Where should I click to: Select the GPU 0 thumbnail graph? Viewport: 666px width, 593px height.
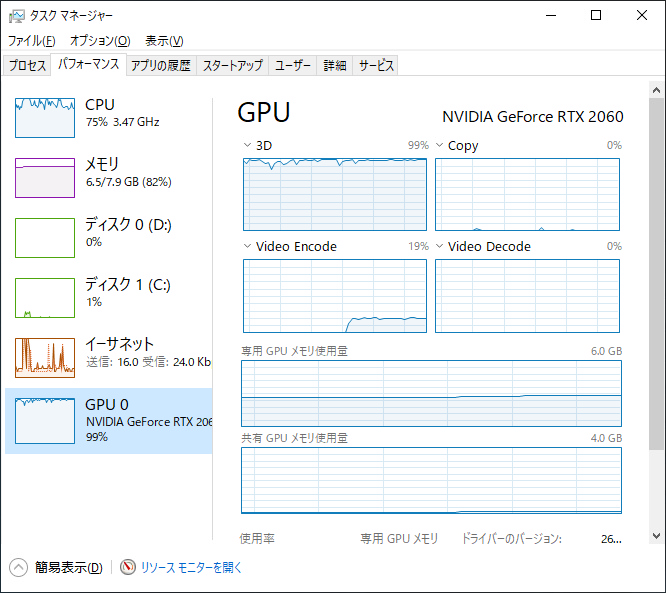pos(45,421)
